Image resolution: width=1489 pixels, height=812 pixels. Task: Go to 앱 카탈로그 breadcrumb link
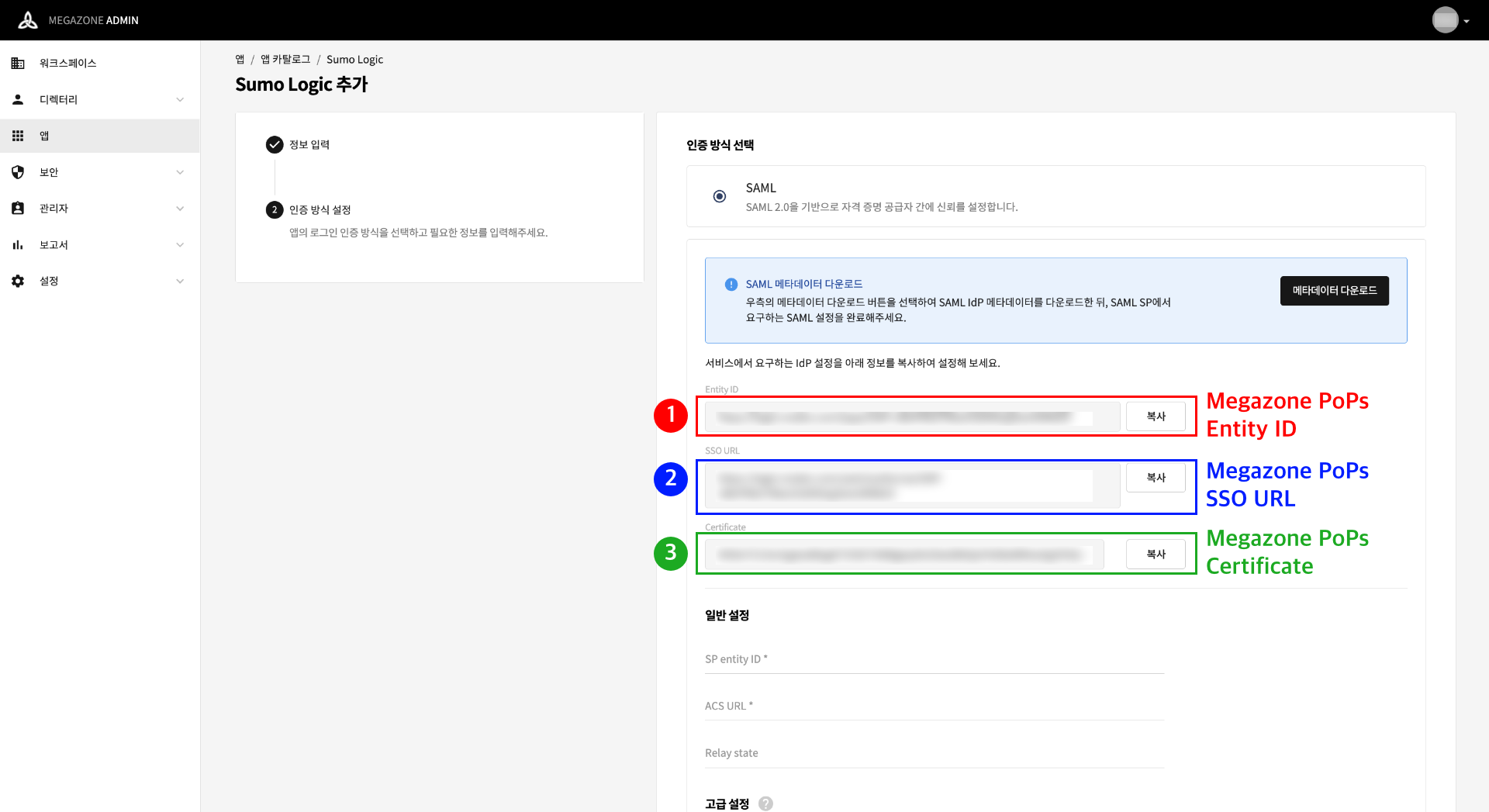pyautogui.click(x=285, y=60)
